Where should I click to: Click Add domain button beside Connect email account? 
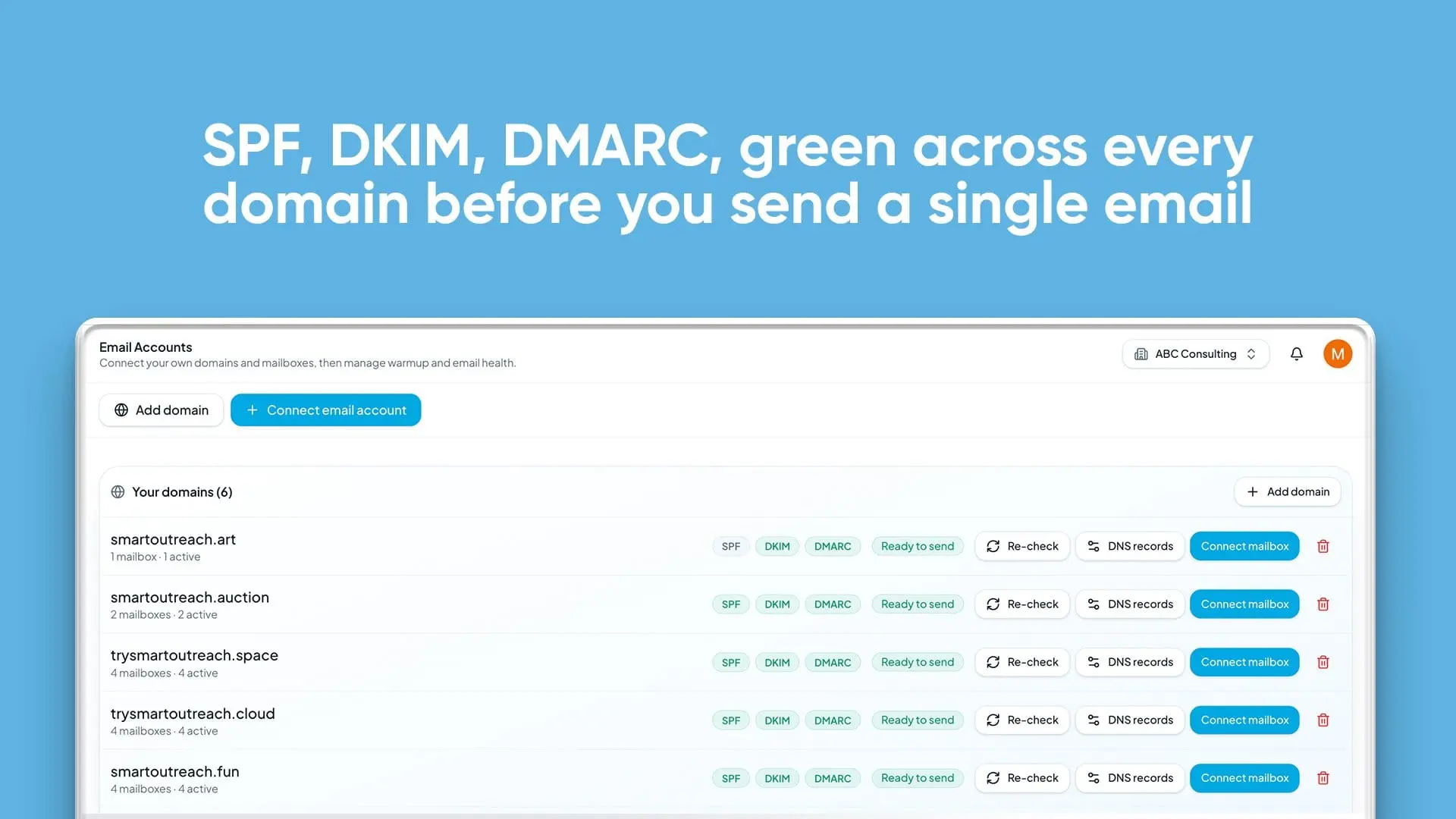(162, 410)
